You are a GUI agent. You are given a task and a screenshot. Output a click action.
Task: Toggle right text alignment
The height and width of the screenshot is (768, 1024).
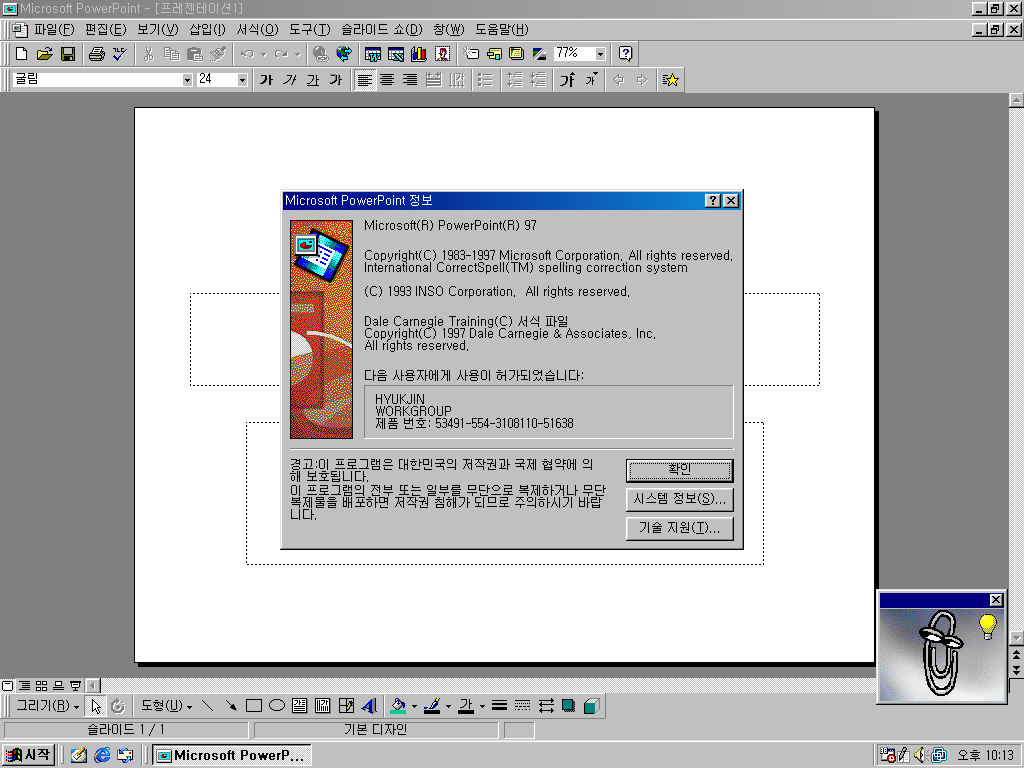(x=410, y=80)
